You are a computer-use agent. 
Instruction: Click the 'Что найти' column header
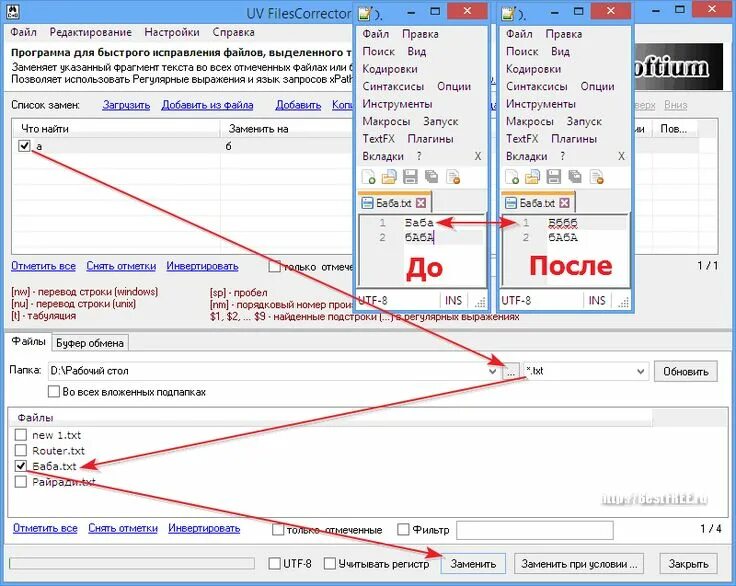coord(115,128)
